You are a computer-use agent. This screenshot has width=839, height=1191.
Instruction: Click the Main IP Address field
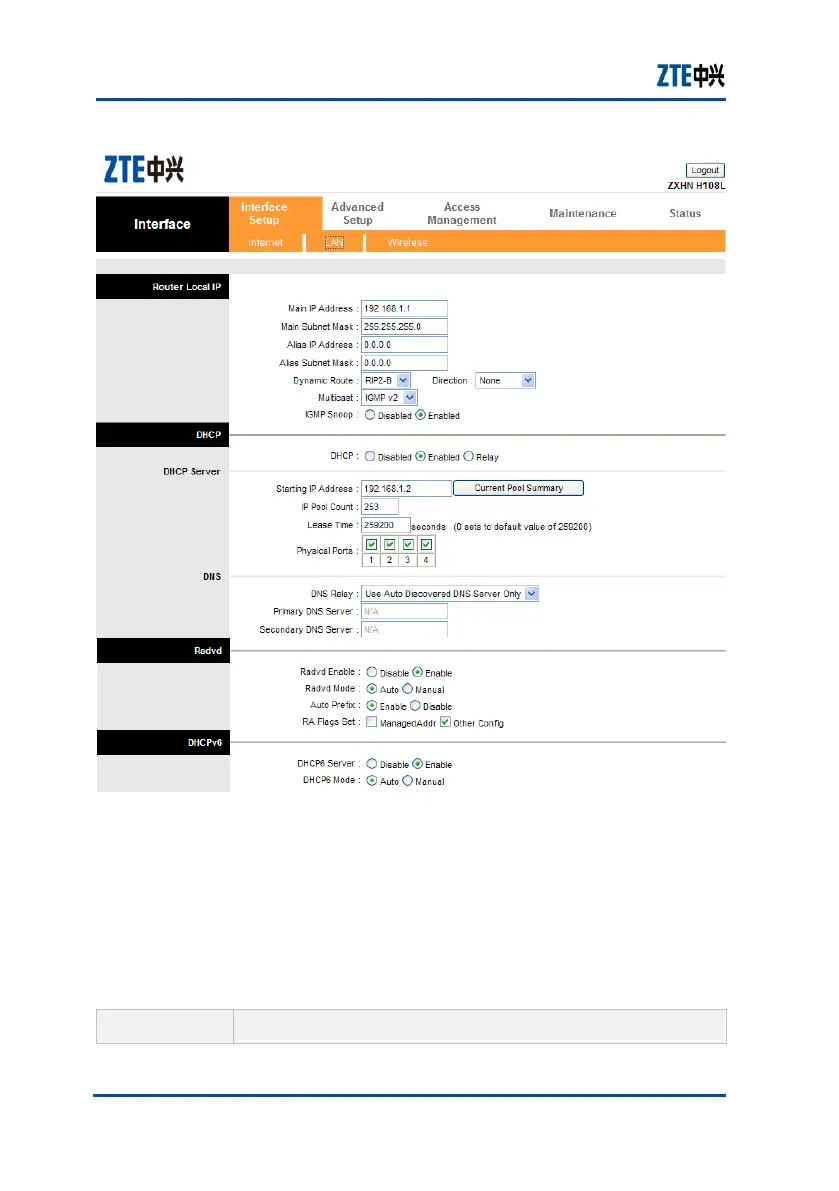point(404,308)
